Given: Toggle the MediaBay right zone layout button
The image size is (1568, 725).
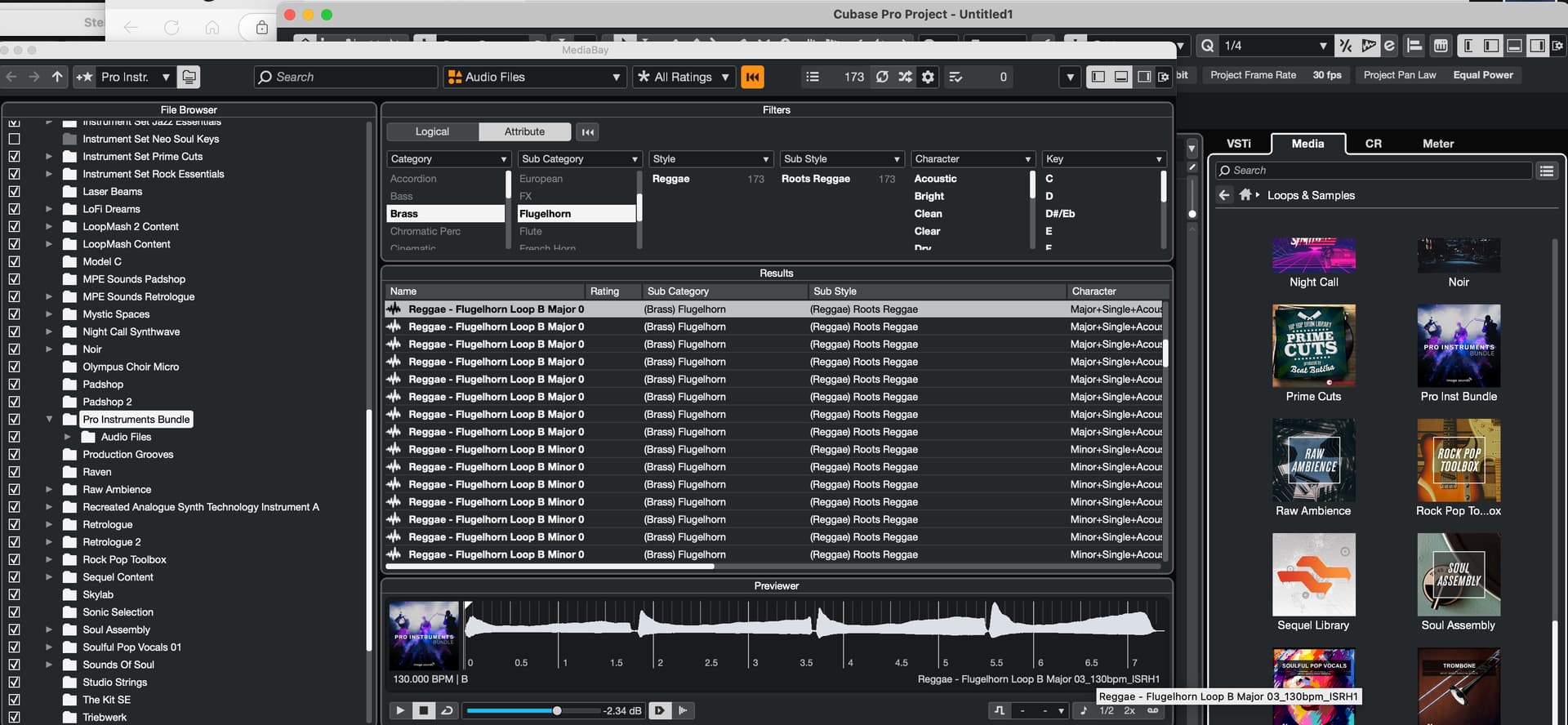Looking at the screenshot, I should coord(1144,77).
